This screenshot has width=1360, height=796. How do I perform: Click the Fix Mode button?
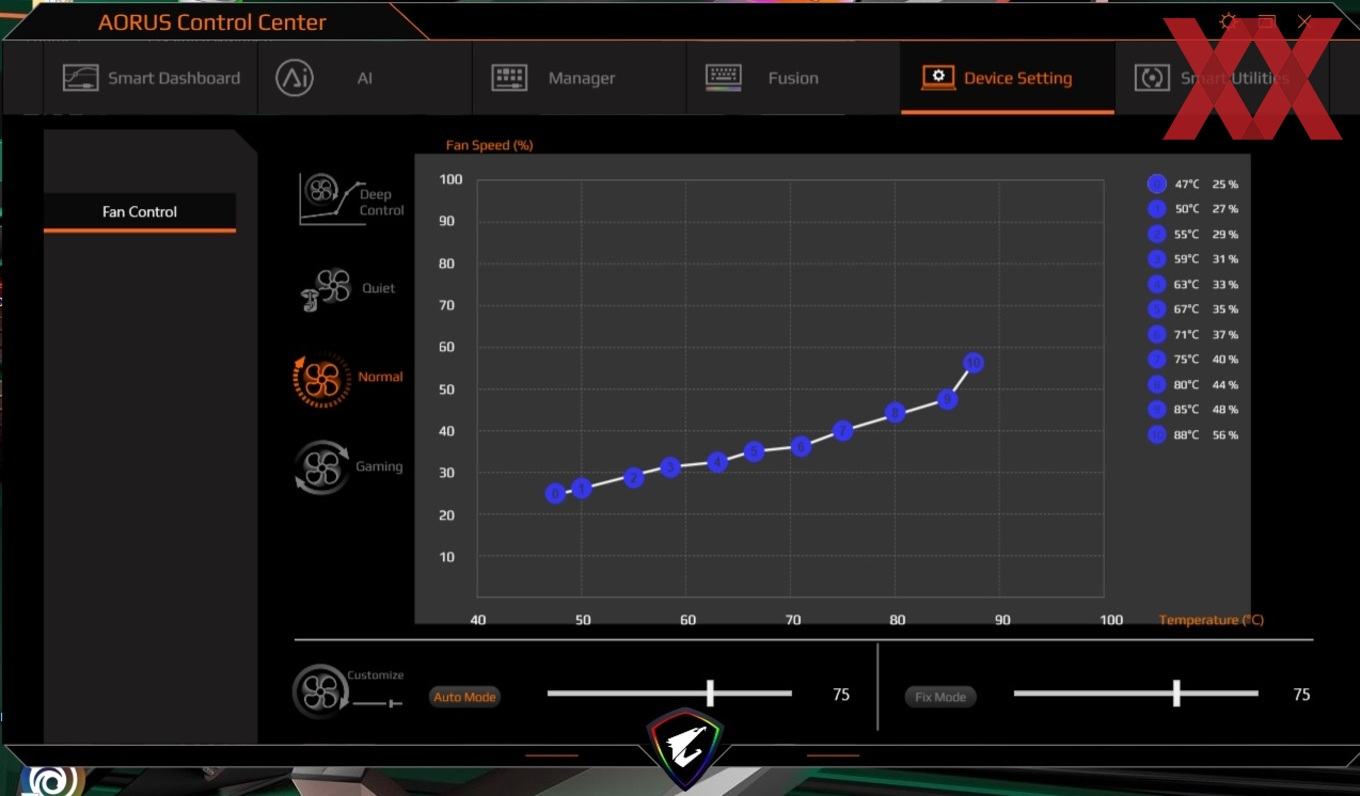pos(940,697)
